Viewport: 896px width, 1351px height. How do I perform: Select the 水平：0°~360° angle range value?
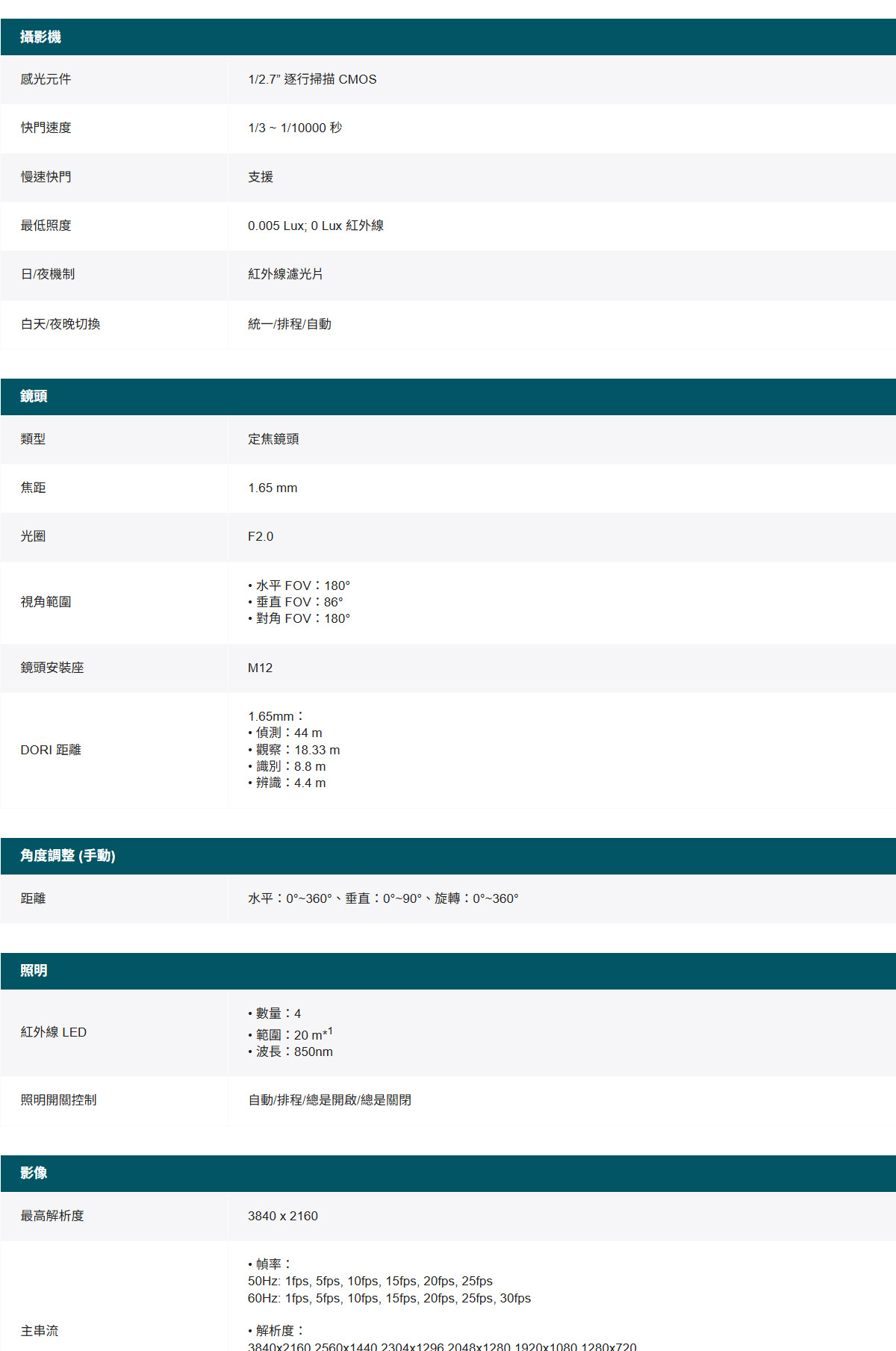(x=383, y=898)
